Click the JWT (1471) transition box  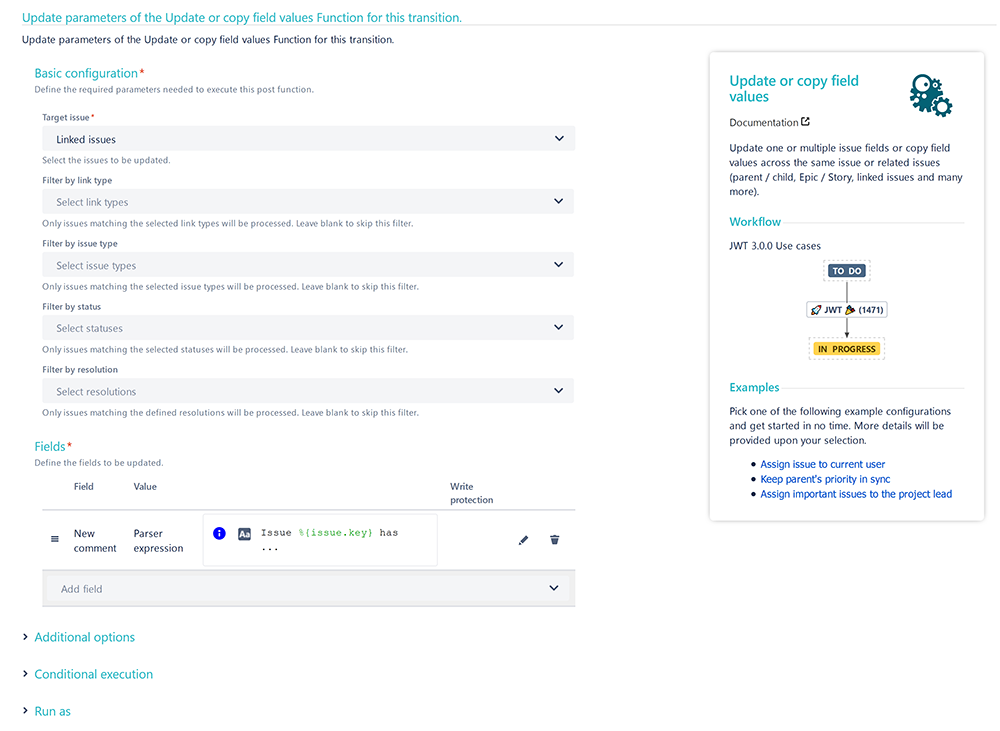[x=847, y=310]
